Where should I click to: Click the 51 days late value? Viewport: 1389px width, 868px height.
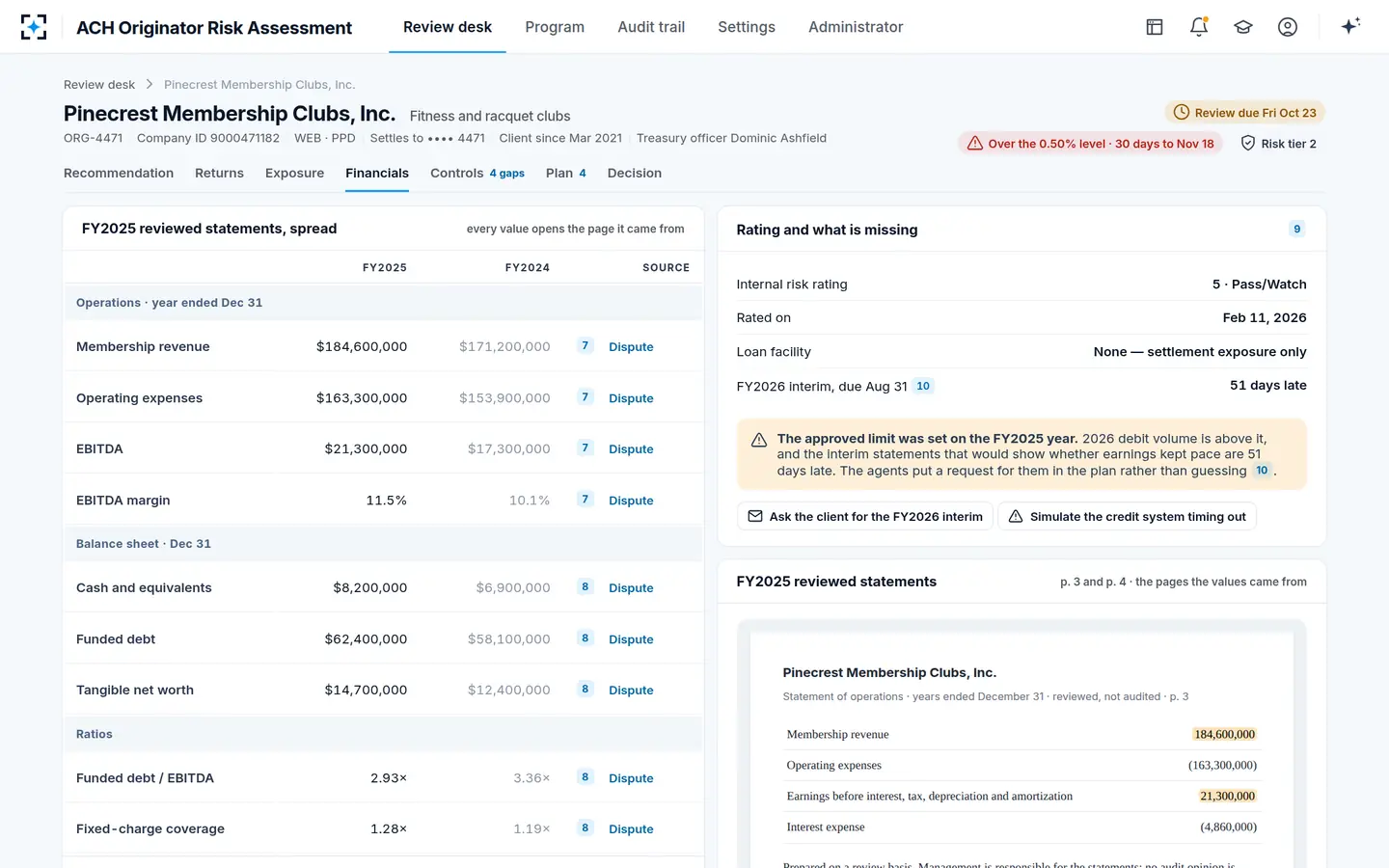tap(1268, 386)
